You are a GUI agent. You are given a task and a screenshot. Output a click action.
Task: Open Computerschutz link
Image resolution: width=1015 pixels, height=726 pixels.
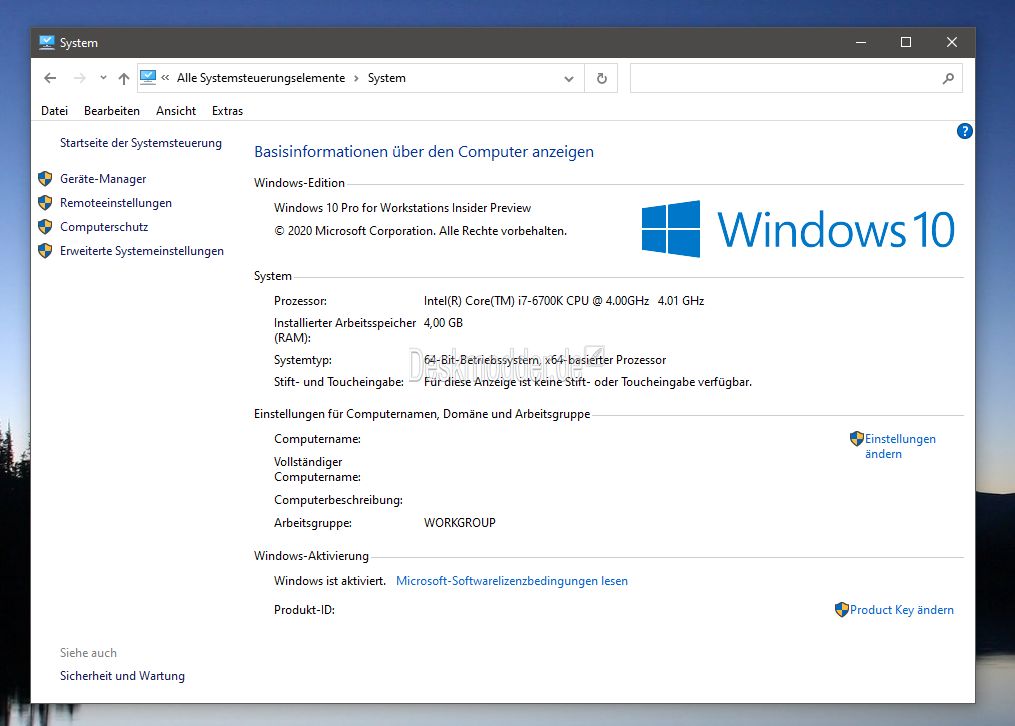coord(104,226)
